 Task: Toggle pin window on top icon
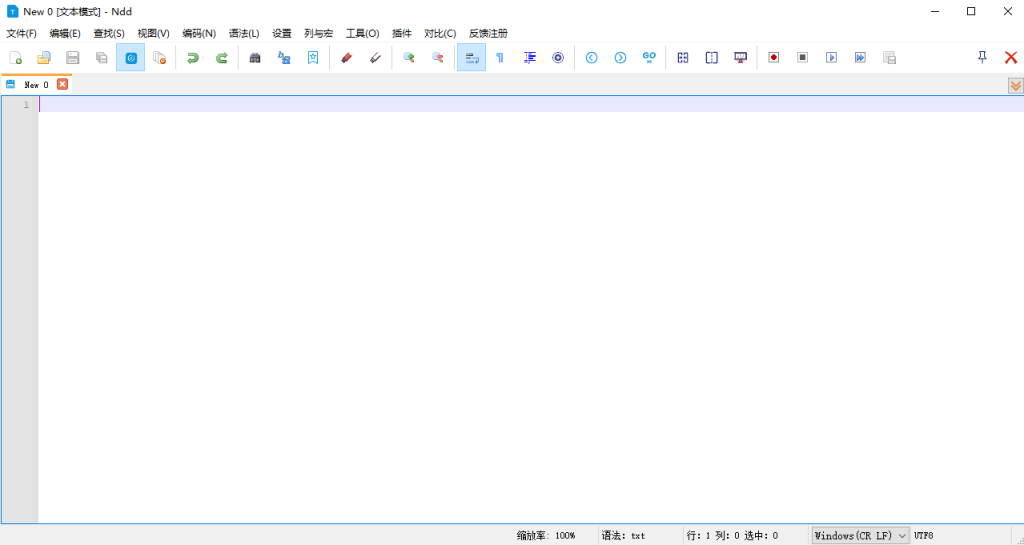[982, 57]
